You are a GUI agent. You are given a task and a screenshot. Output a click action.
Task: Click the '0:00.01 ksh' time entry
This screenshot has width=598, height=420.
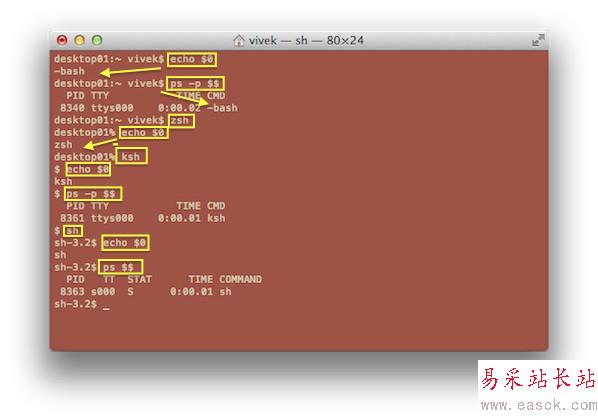point(191,218)
